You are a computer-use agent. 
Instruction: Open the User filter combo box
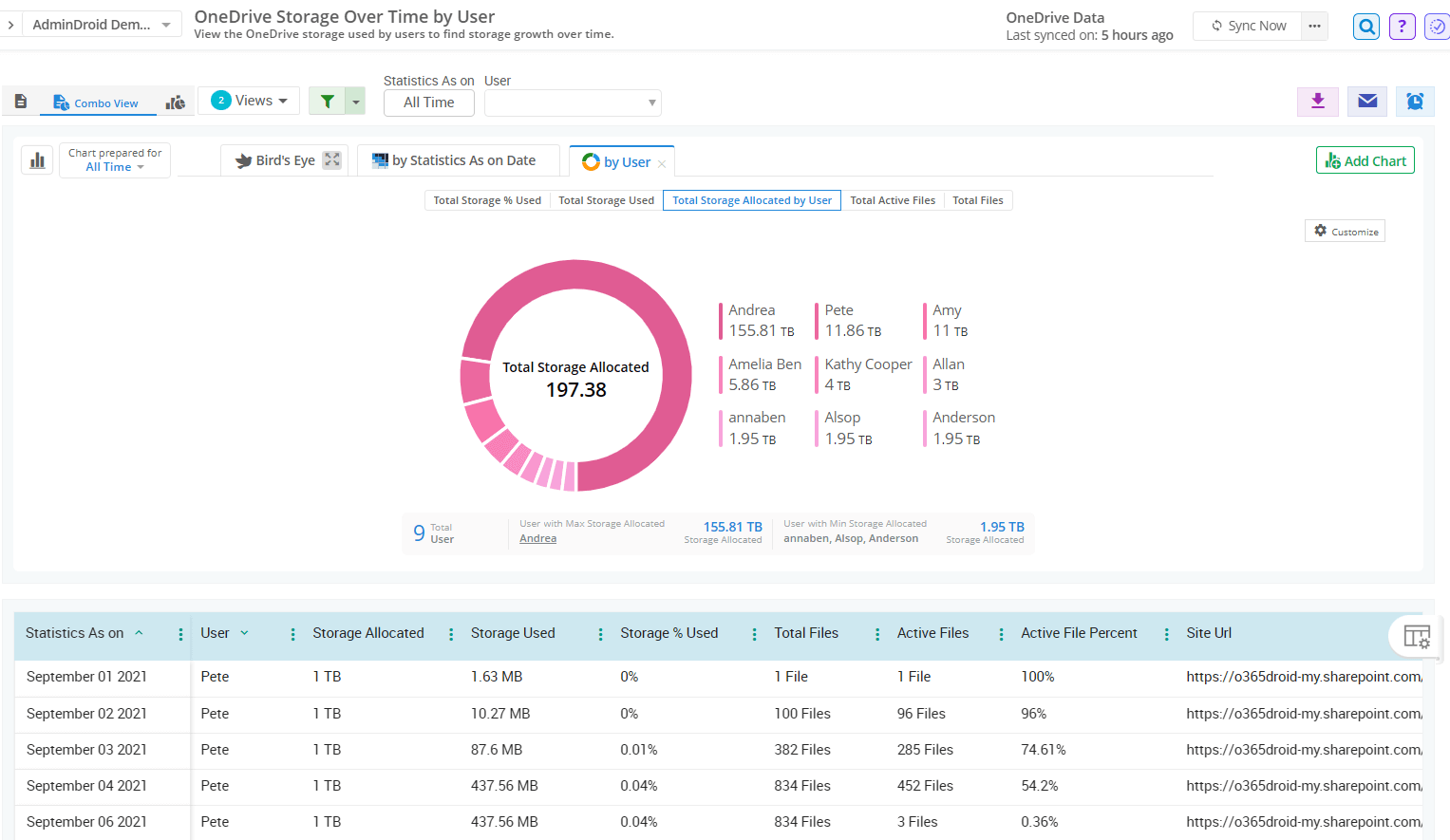(573, 103)
